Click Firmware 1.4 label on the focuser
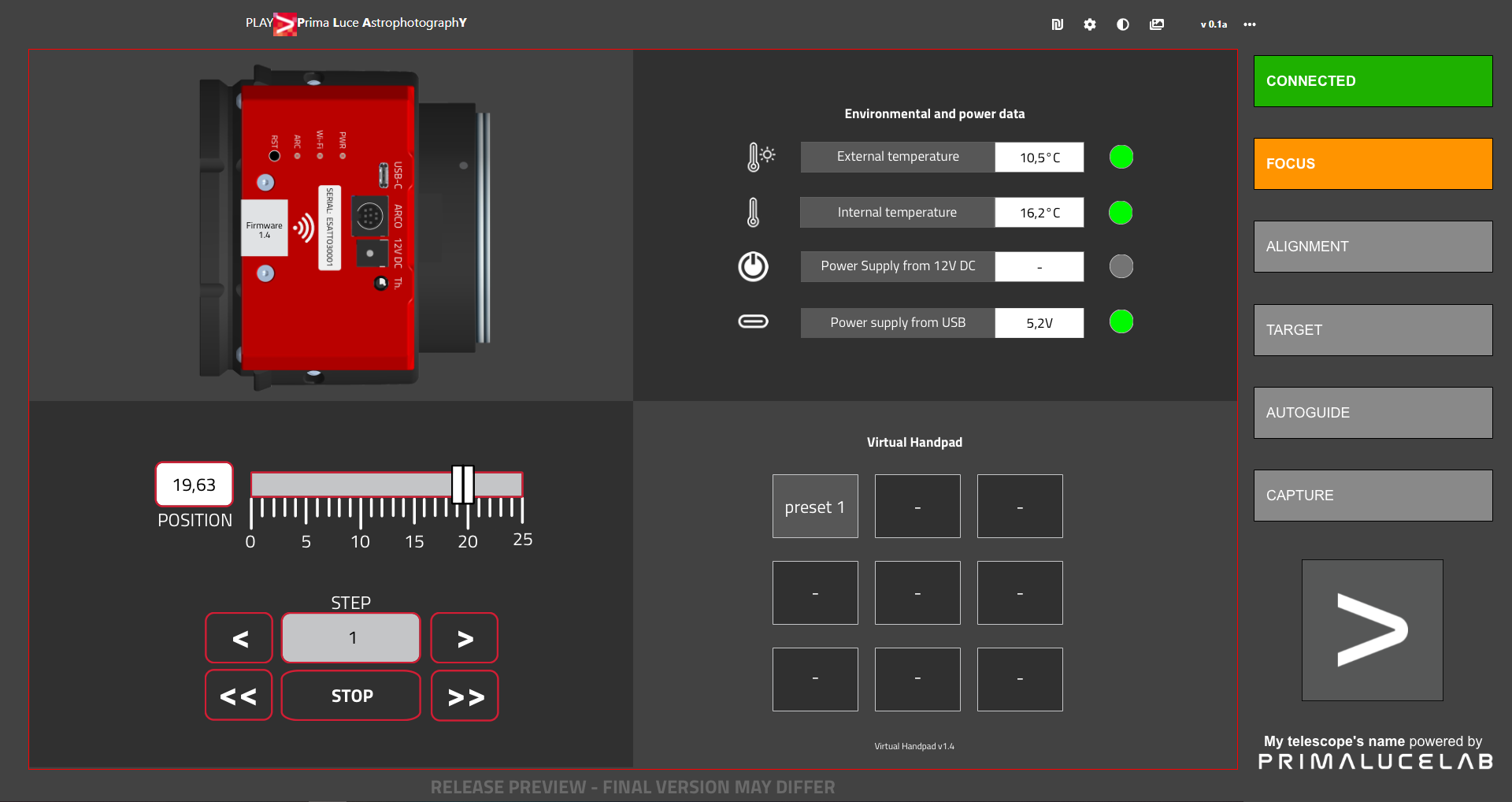This screenshot has height=802, width=1512. coord(264,229)
